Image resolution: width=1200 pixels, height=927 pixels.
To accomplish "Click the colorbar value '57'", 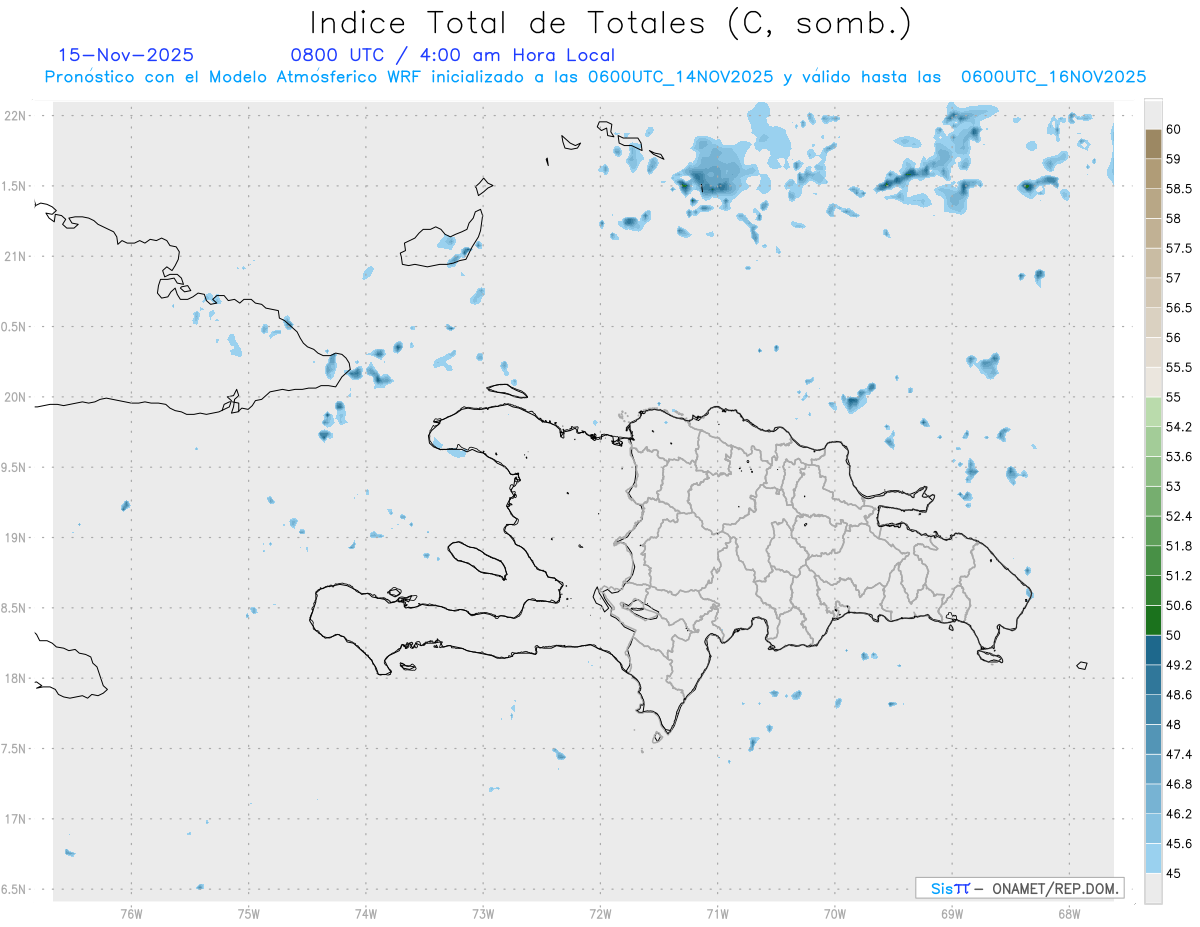I will click(x=1174, y=278).
